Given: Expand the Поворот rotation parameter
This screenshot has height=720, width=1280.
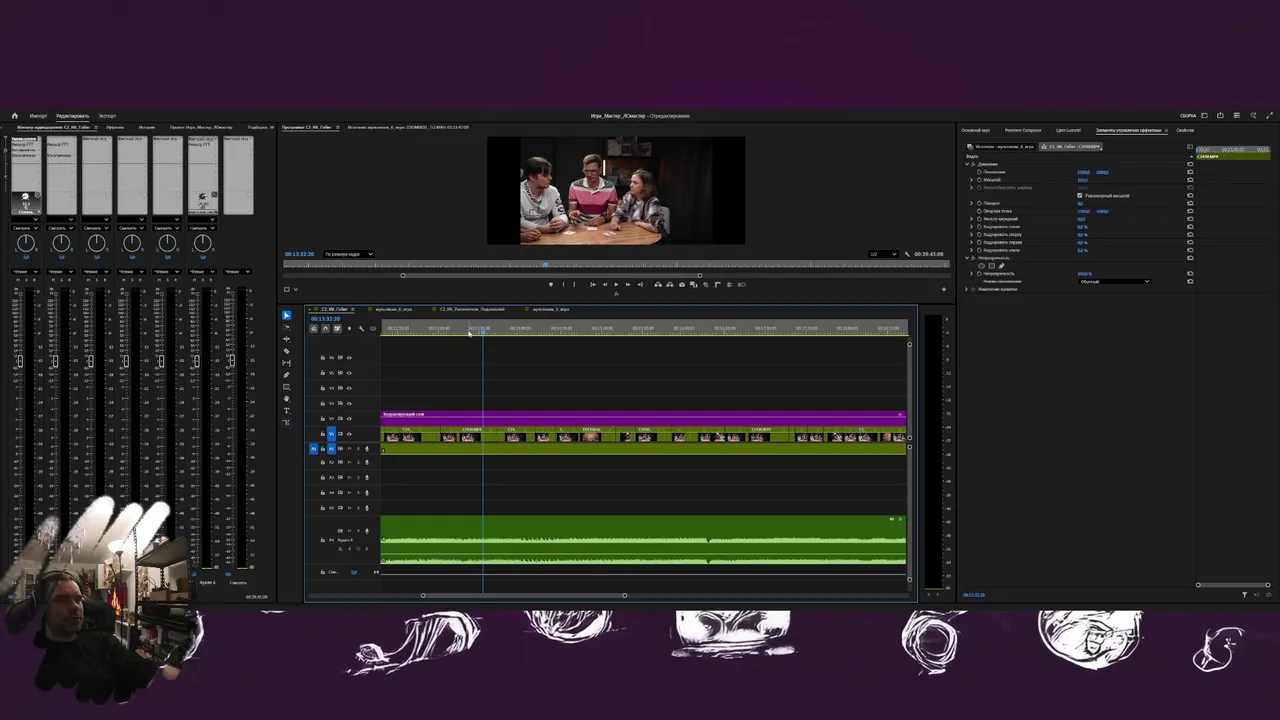Looking at the screenshot, I should [971, 203].
